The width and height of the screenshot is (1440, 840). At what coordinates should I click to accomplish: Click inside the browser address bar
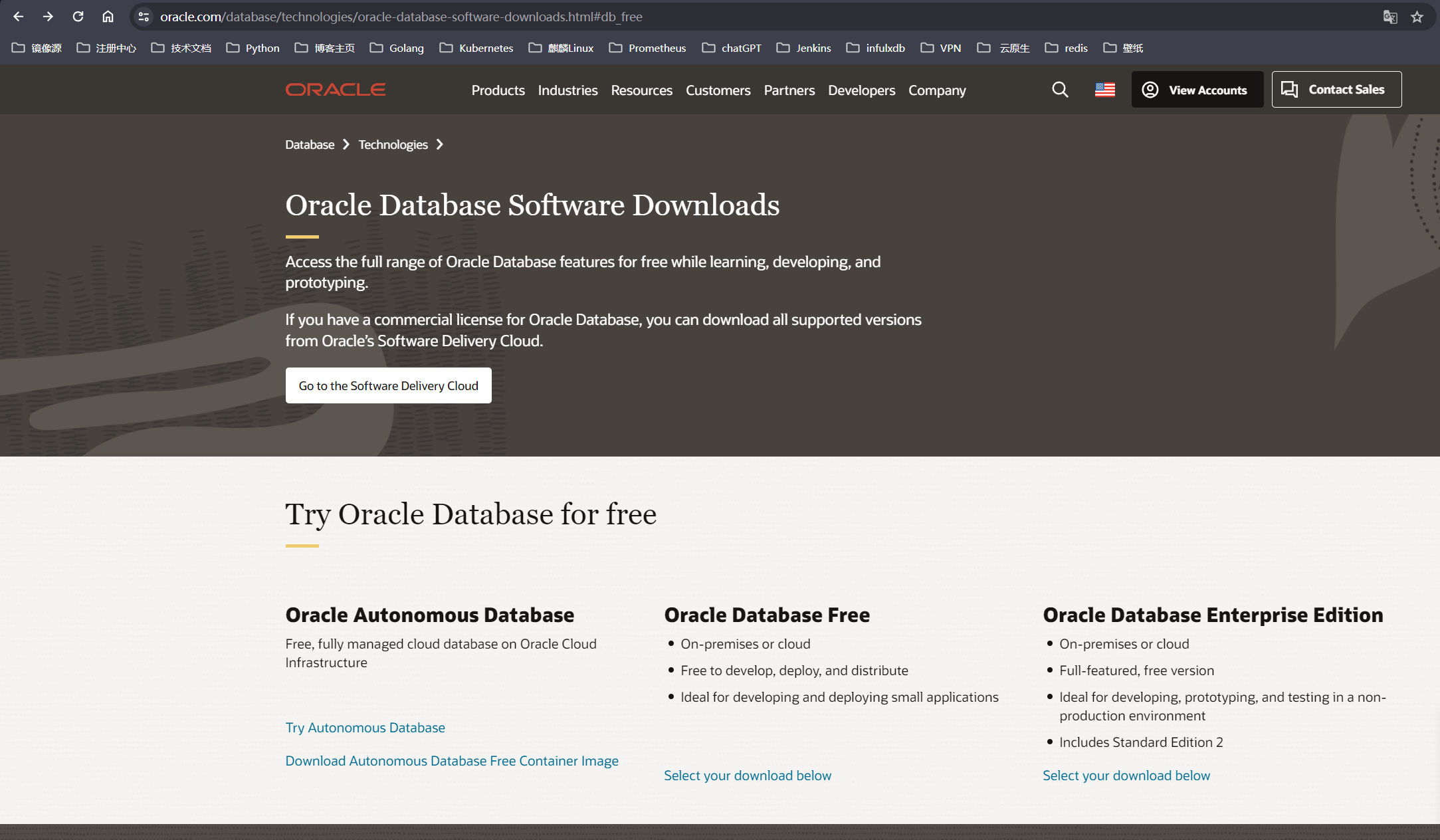(x=399, y=17)
